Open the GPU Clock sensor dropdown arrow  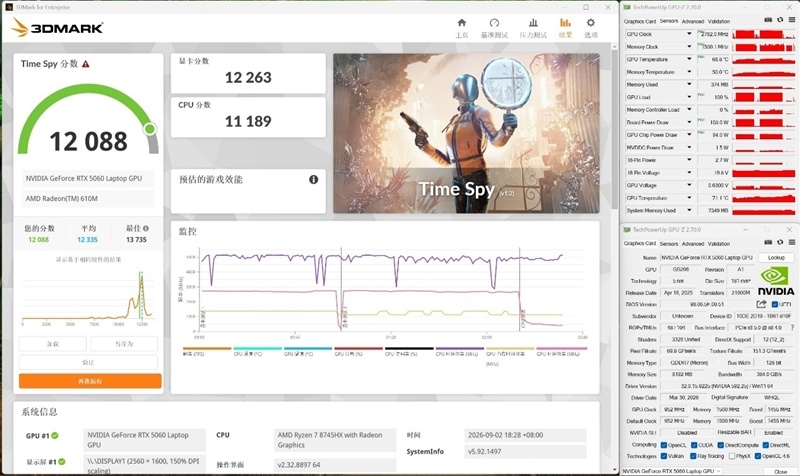[689, 34]
